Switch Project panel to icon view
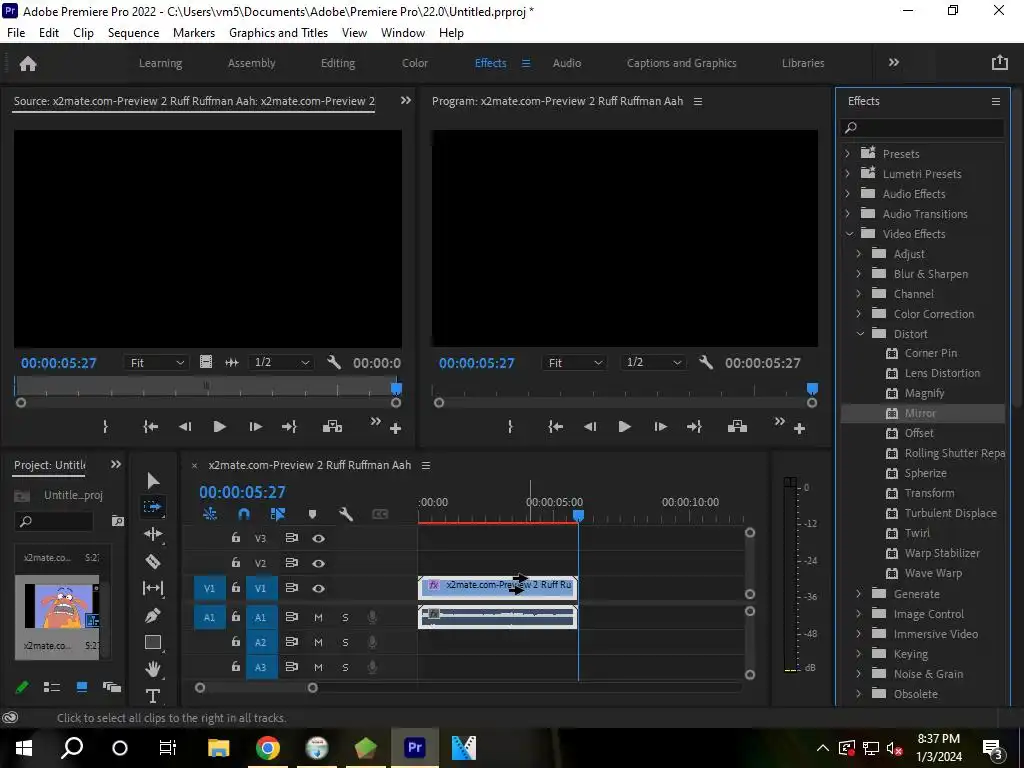This screenshot has height=768, width=1024. [82, 687]
